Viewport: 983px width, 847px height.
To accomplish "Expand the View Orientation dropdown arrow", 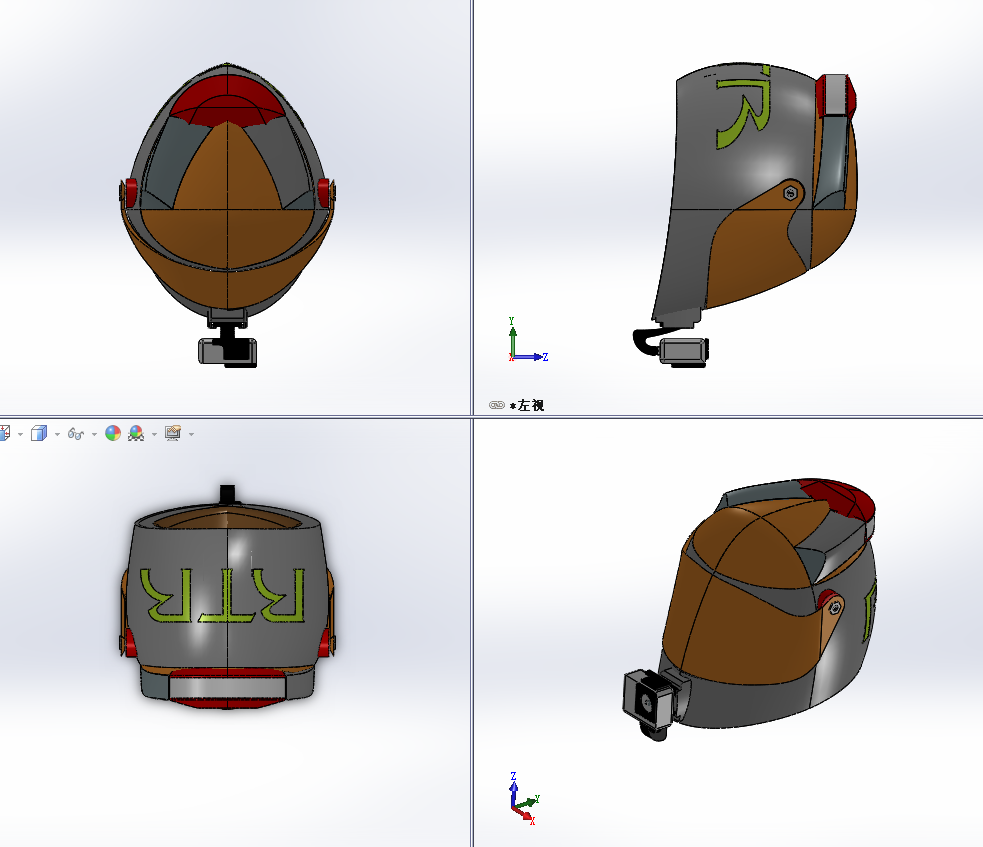I will 20,434.
